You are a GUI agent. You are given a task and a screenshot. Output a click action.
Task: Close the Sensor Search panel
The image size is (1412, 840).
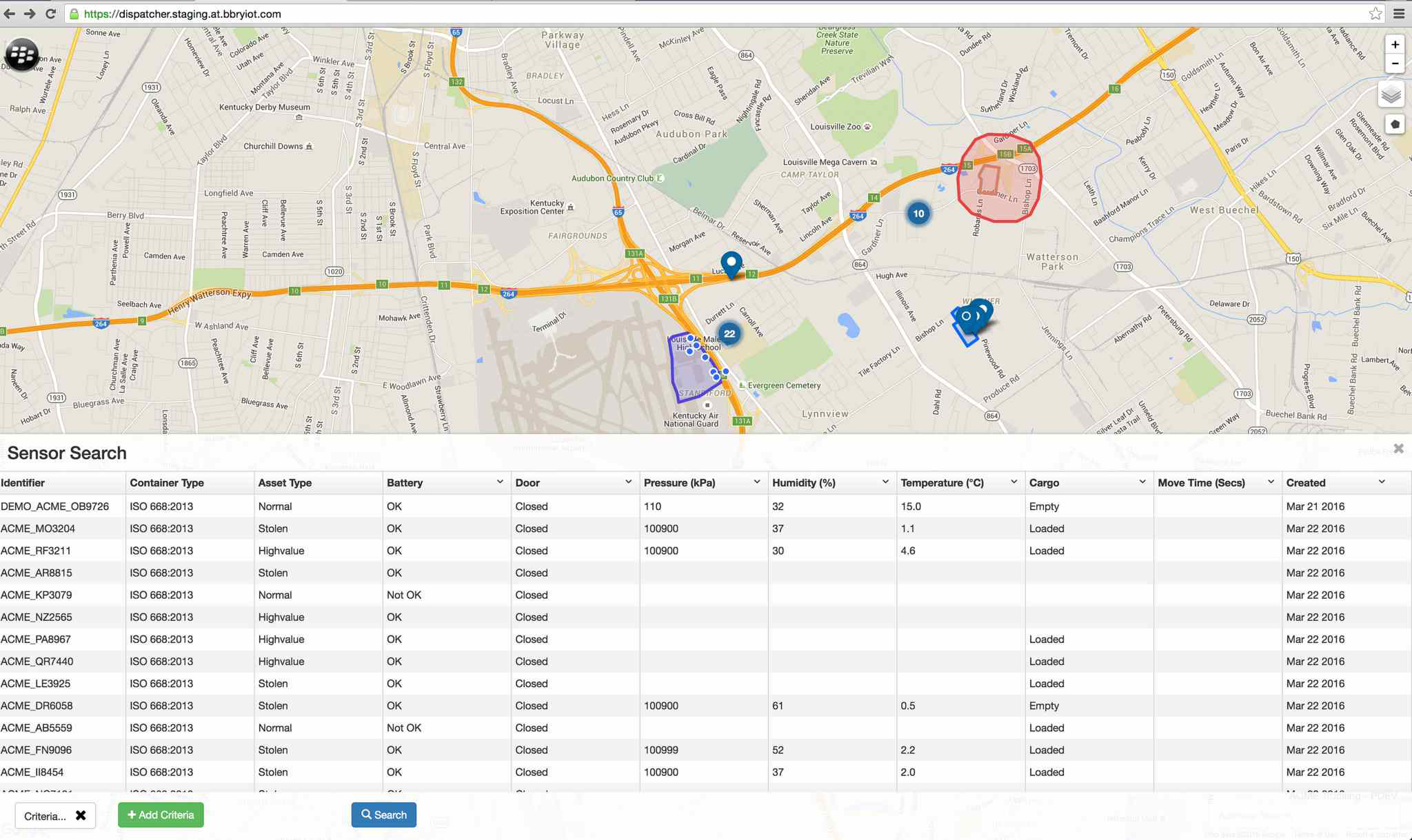[x=1398, y=449]
